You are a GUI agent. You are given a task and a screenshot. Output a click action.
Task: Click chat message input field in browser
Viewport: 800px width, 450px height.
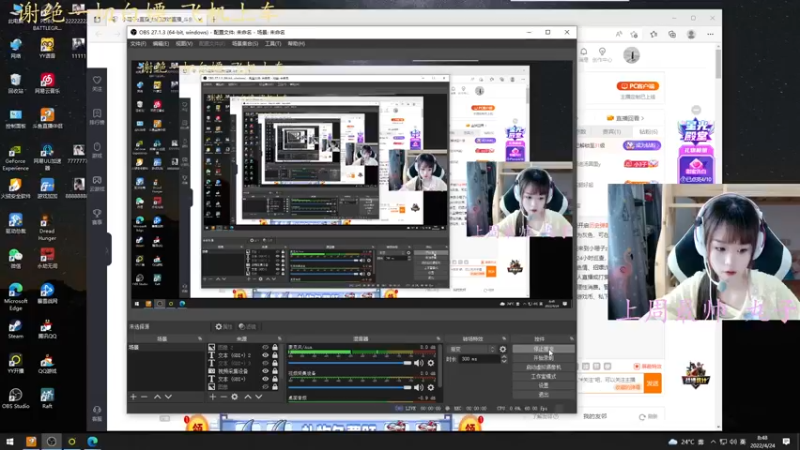(610, 383)
